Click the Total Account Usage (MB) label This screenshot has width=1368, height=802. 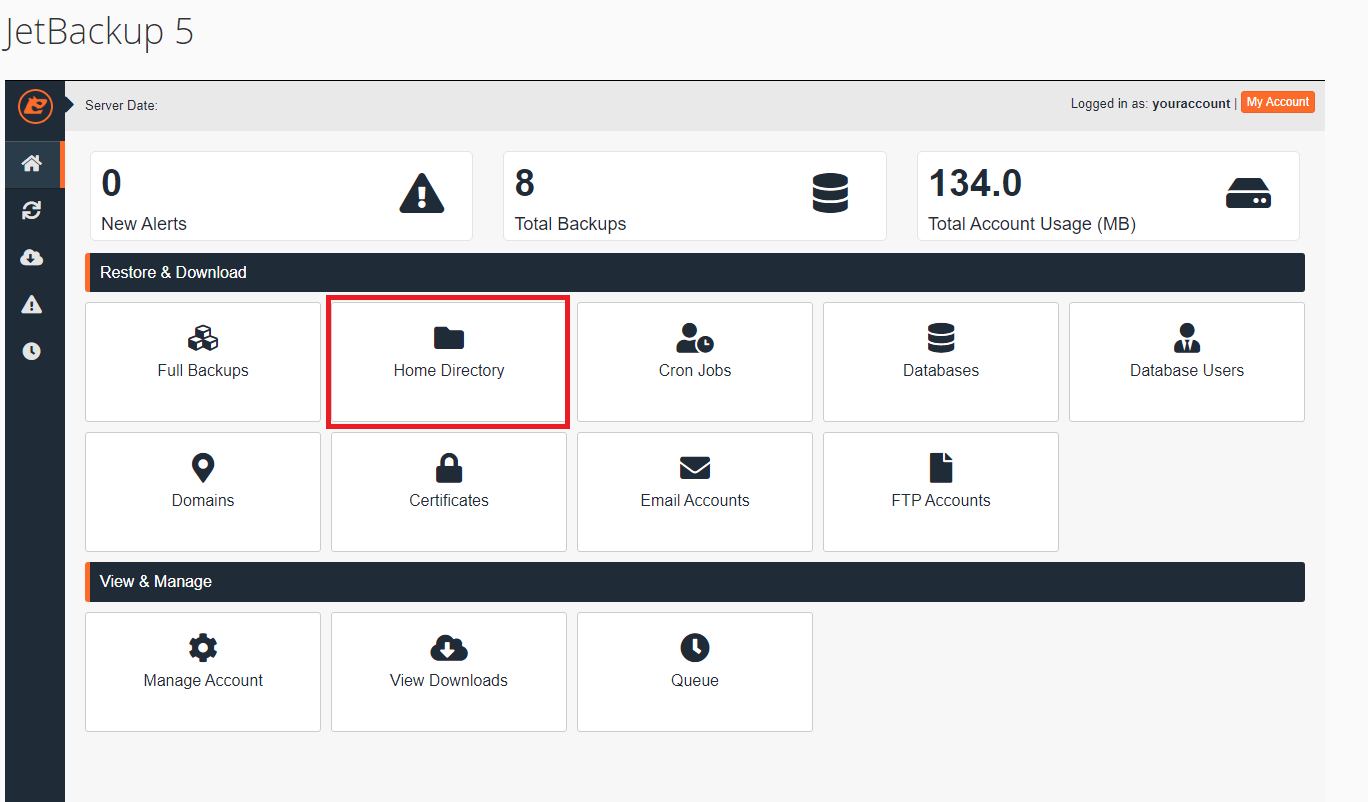tap(1032, 224)
